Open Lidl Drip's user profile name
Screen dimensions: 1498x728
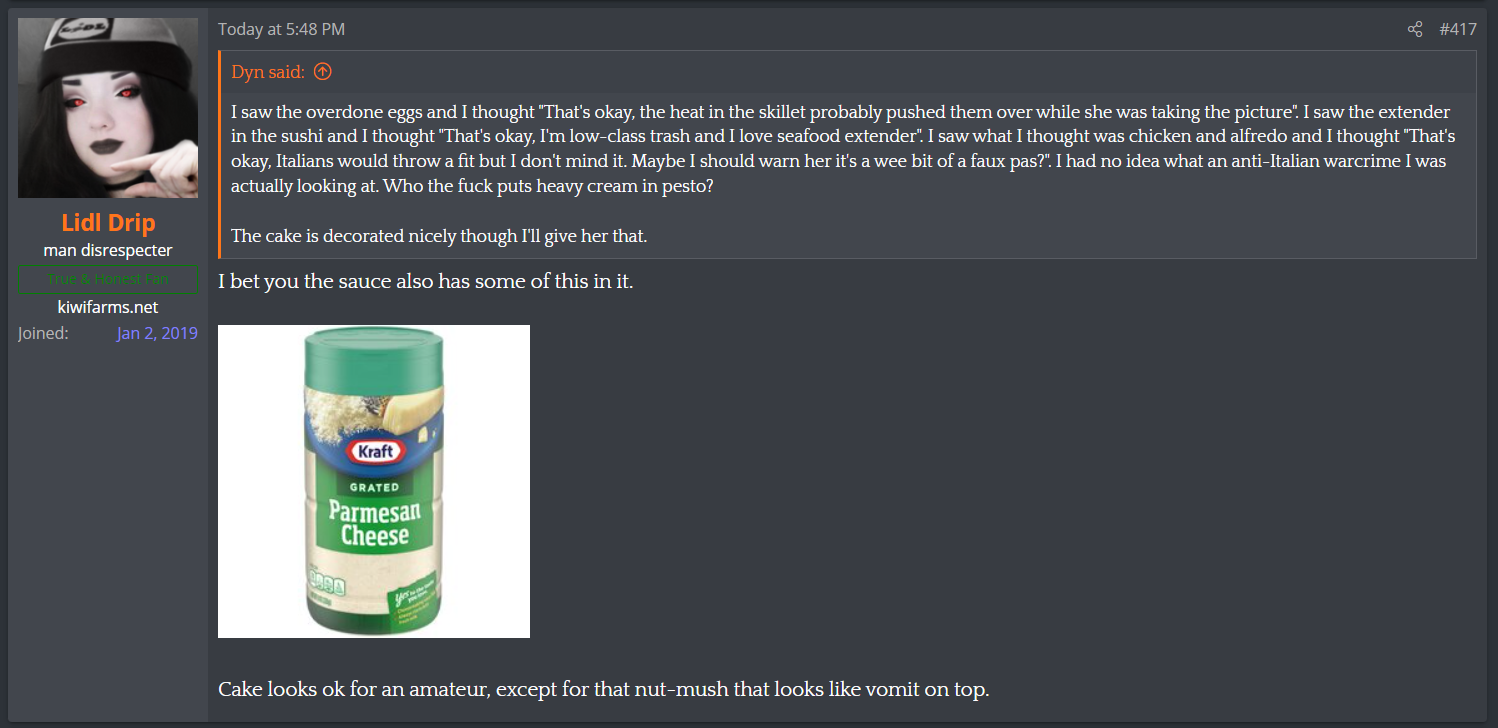tap(108, 222)
